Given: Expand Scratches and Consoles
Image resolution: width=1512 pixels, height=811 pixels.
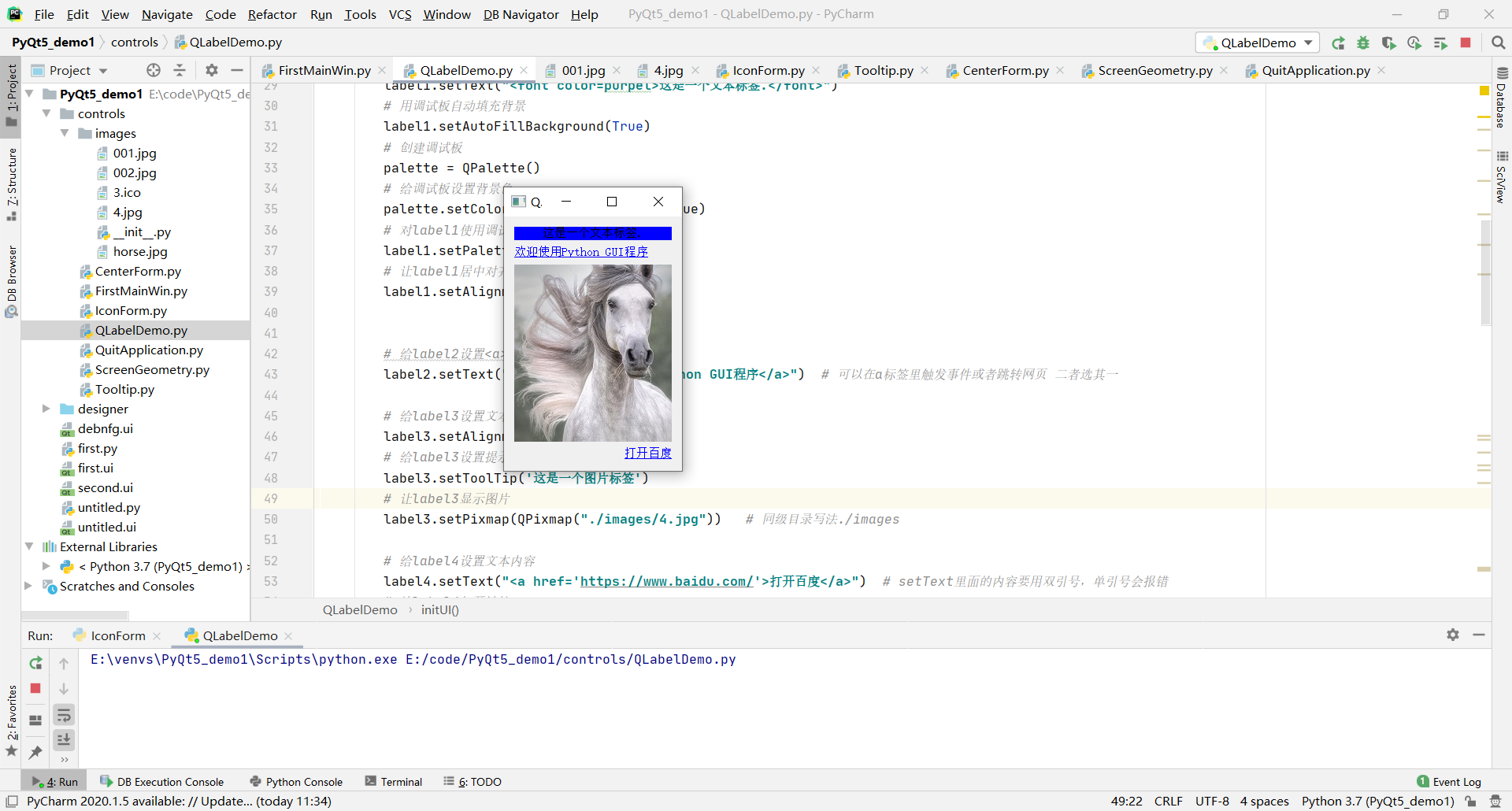Looking at the screenshot, I should (29, 586).
